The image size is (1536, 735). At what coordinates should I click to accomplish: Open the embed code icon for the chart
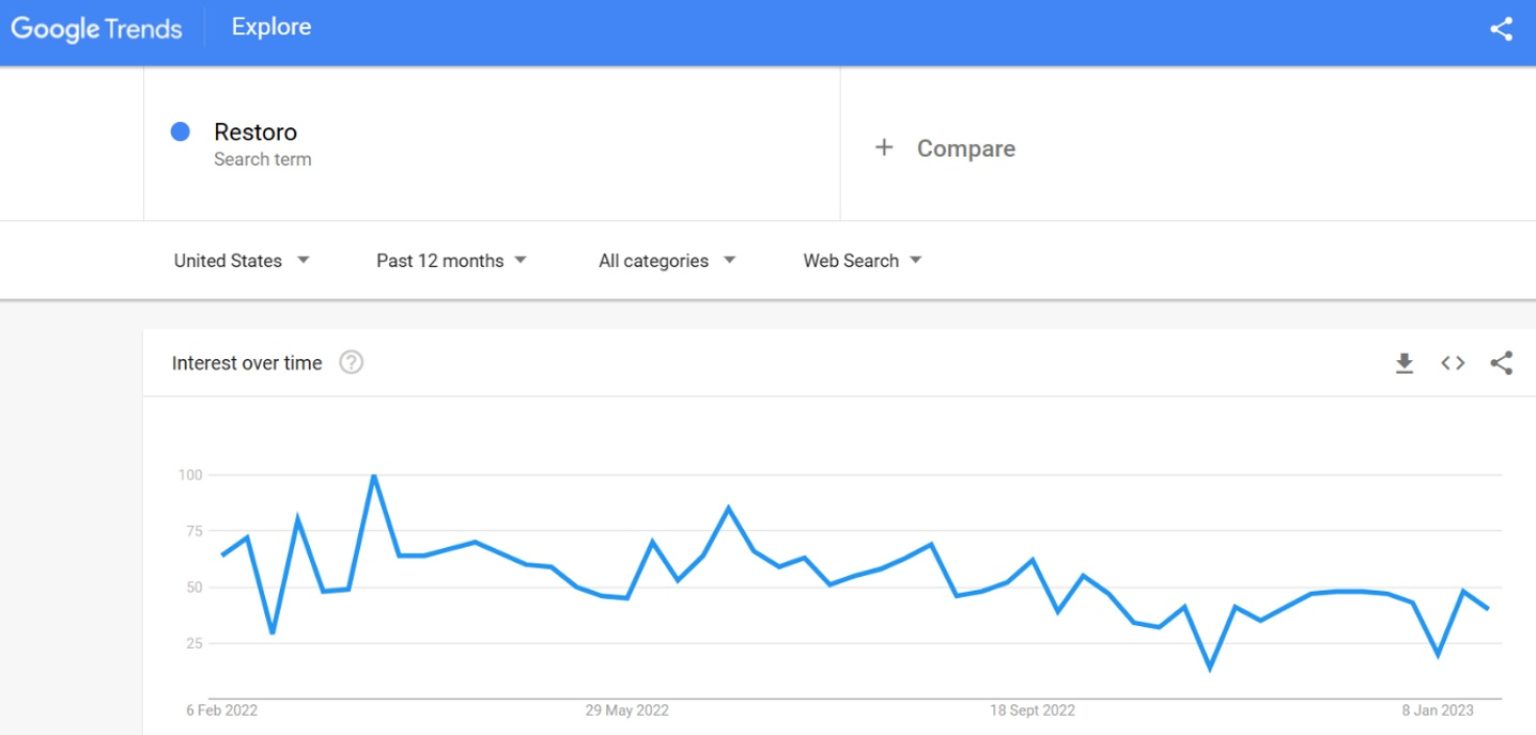(x=1453, y=363)
